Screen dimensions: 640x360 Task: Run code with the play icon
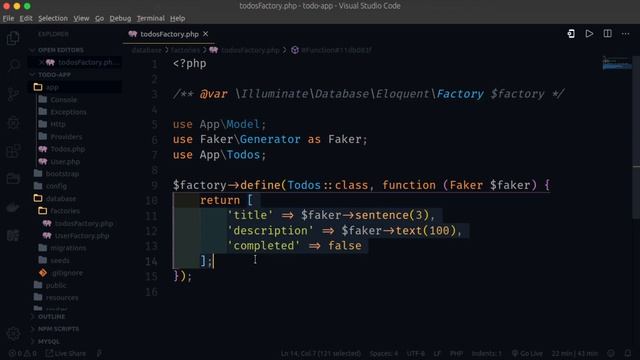click(589, 34)
